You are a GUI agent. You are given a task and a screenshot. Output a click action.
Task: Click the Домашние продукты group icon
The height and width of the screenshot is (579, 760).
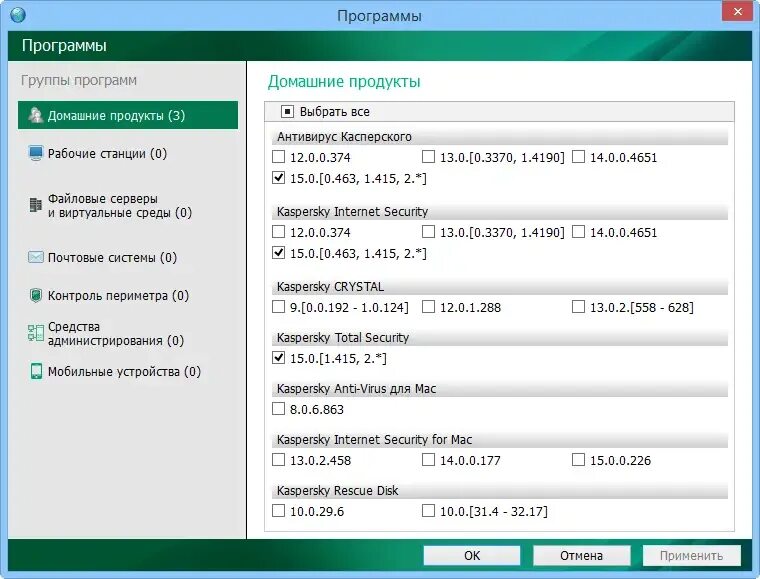[x=35, y=115]
